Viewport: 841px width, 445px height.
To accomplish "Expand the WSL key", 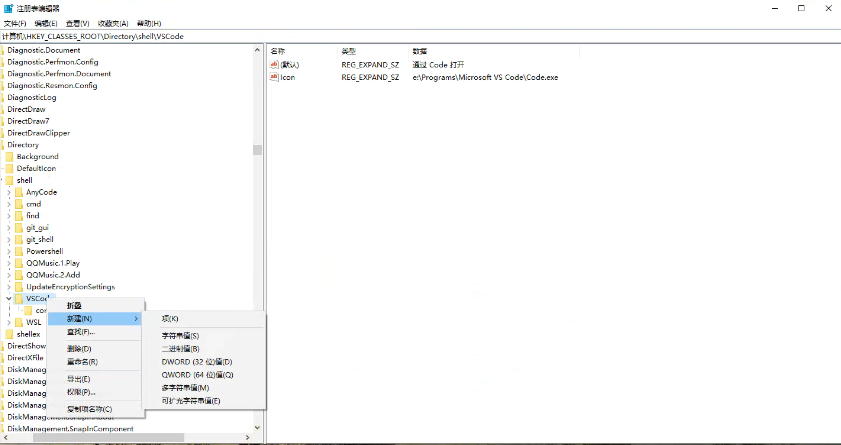I will tap(9, 322).
